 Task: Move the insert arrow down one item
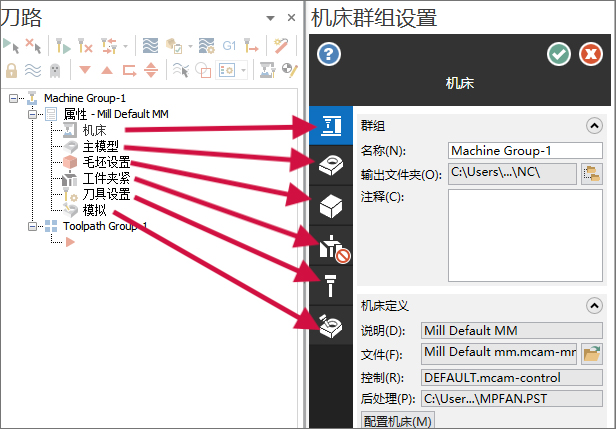click(85, 70)
